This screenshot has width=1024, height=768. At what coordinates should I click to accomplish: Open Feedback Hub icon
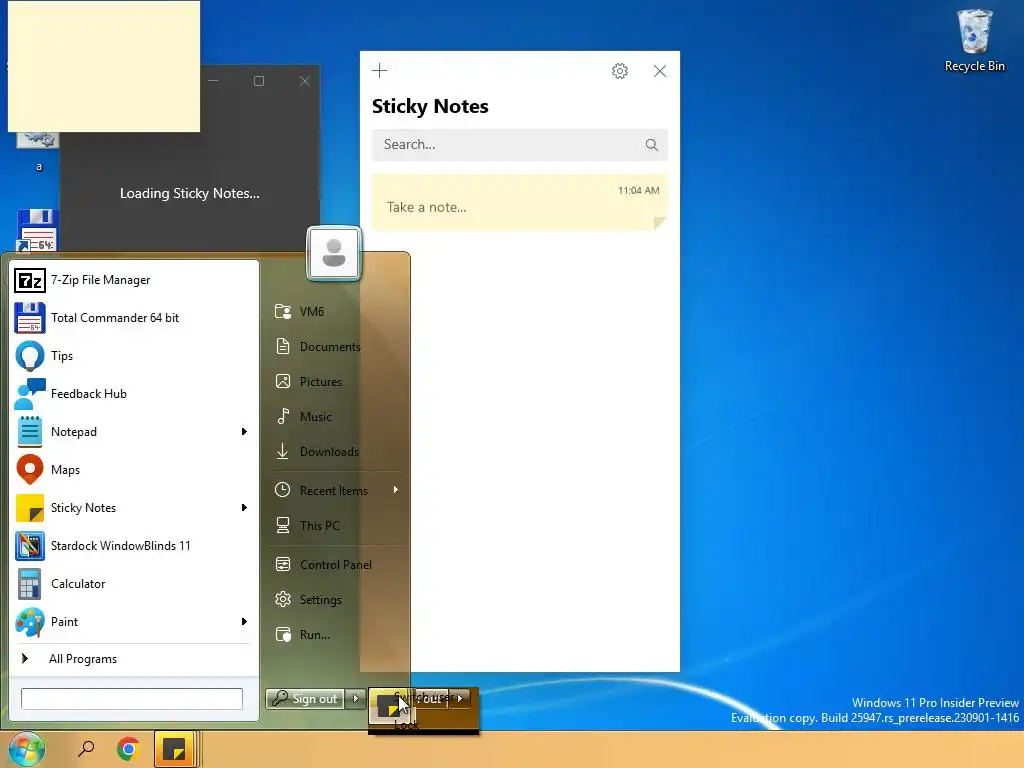coord(30,394)
